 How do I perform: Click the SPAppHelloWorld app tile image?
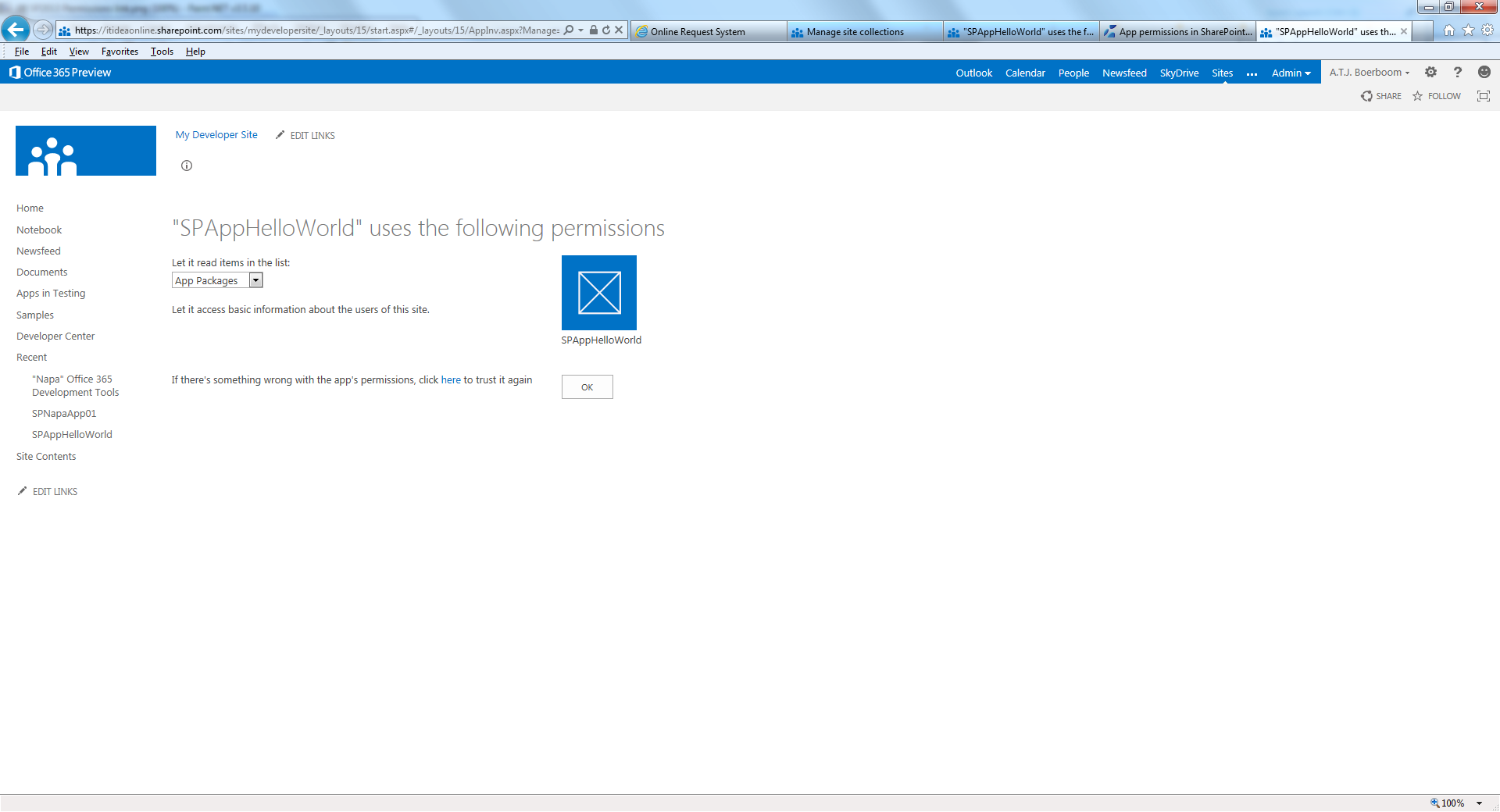(599, 293)
